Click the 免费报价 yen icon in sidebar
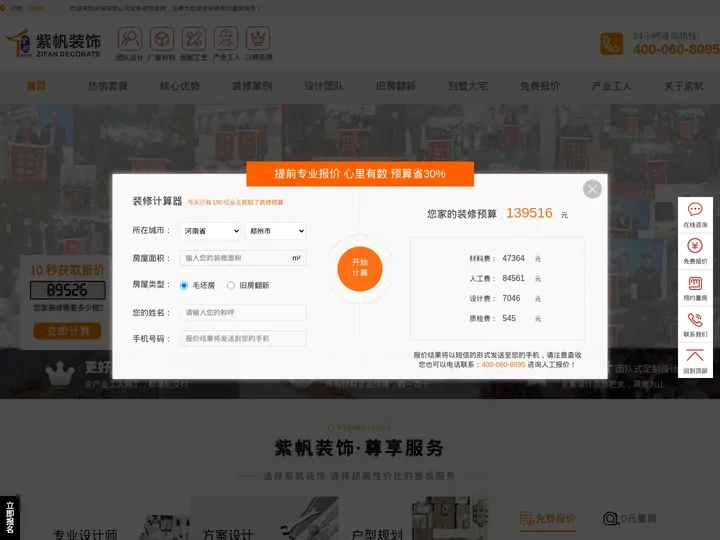This screenshot has width=720, height=540. coord(695,246)
